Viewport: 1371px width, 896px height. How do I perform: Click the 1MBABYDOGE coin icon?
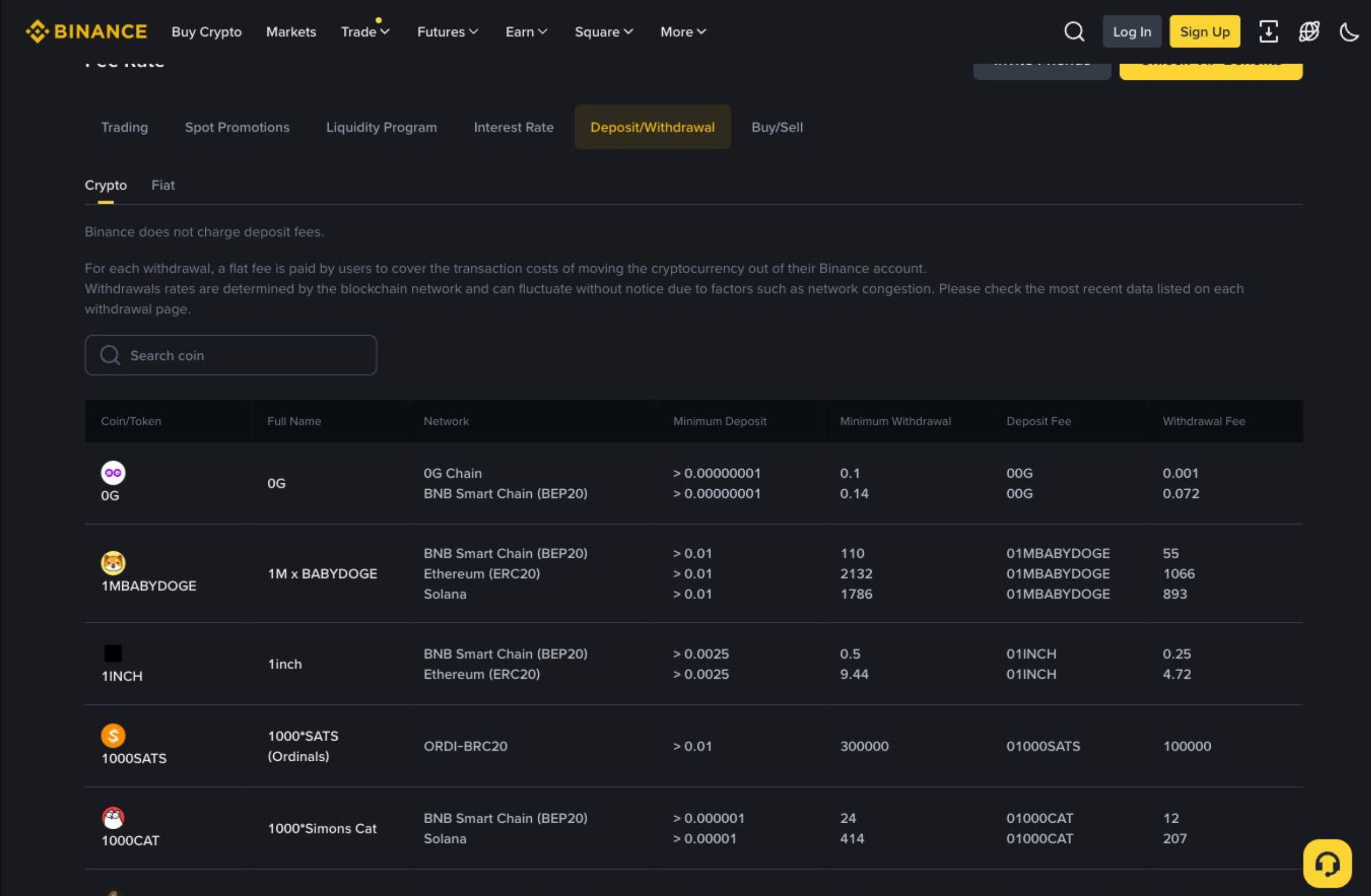point(113,563)
